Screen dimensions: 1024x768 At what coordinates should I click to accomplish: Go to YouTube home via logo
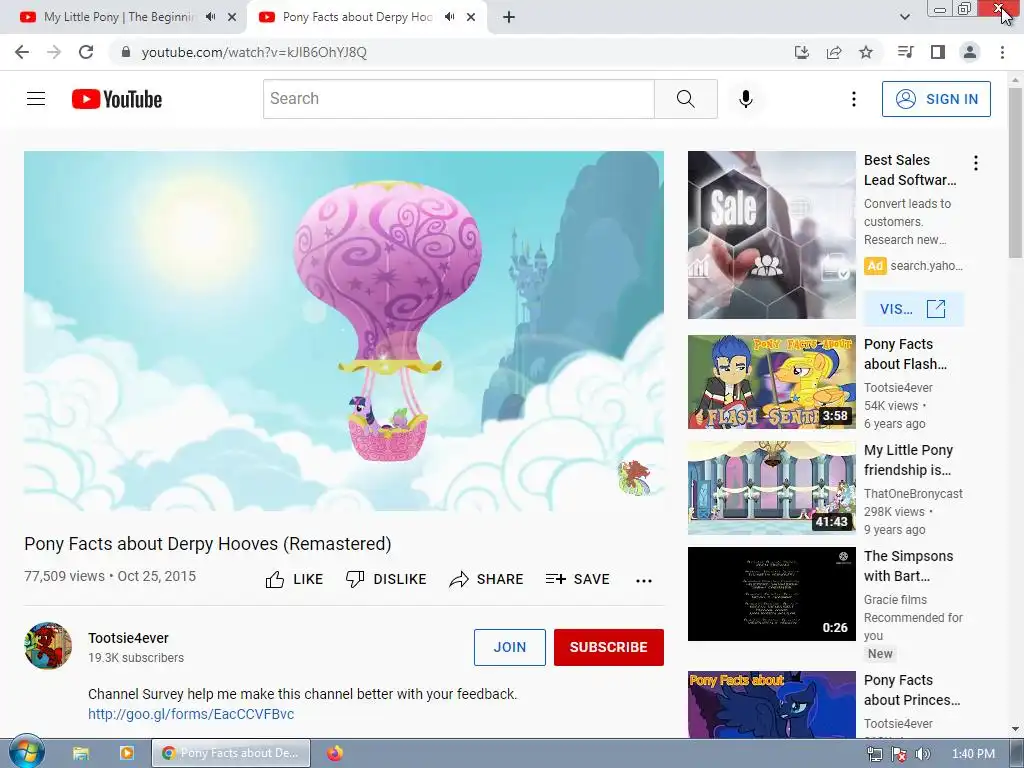117,99
